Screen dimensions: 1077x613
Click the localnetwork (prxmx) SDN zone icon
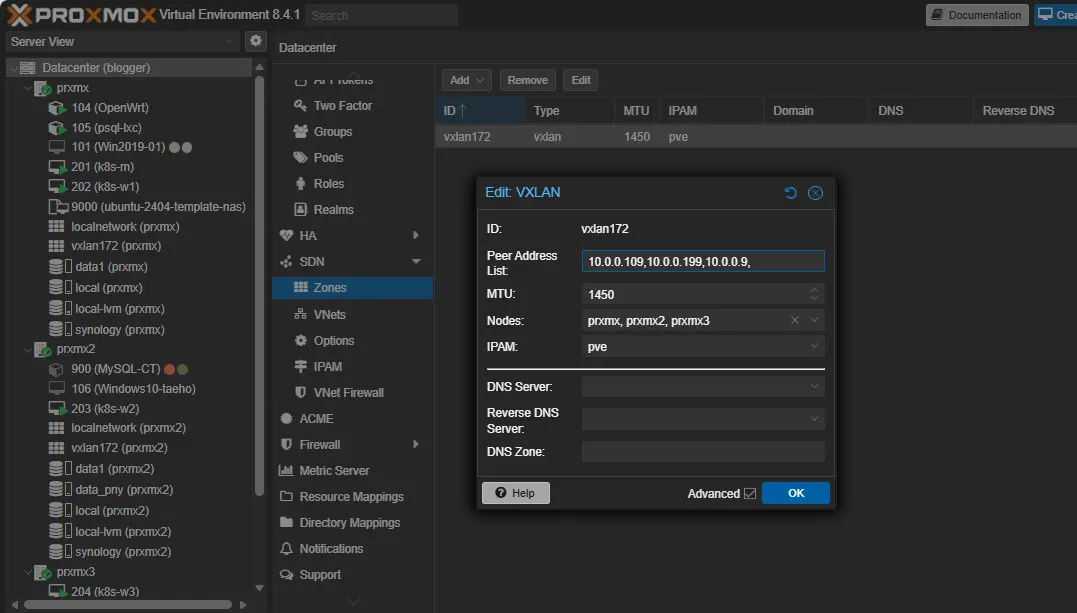[56, 226]
